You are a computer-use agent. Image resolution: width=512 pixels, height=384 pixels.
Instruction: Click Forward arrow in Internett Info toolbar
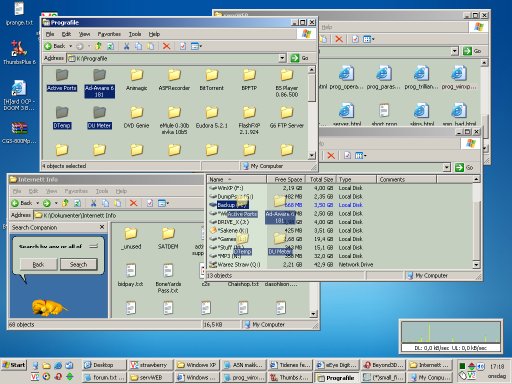[47, 203]
